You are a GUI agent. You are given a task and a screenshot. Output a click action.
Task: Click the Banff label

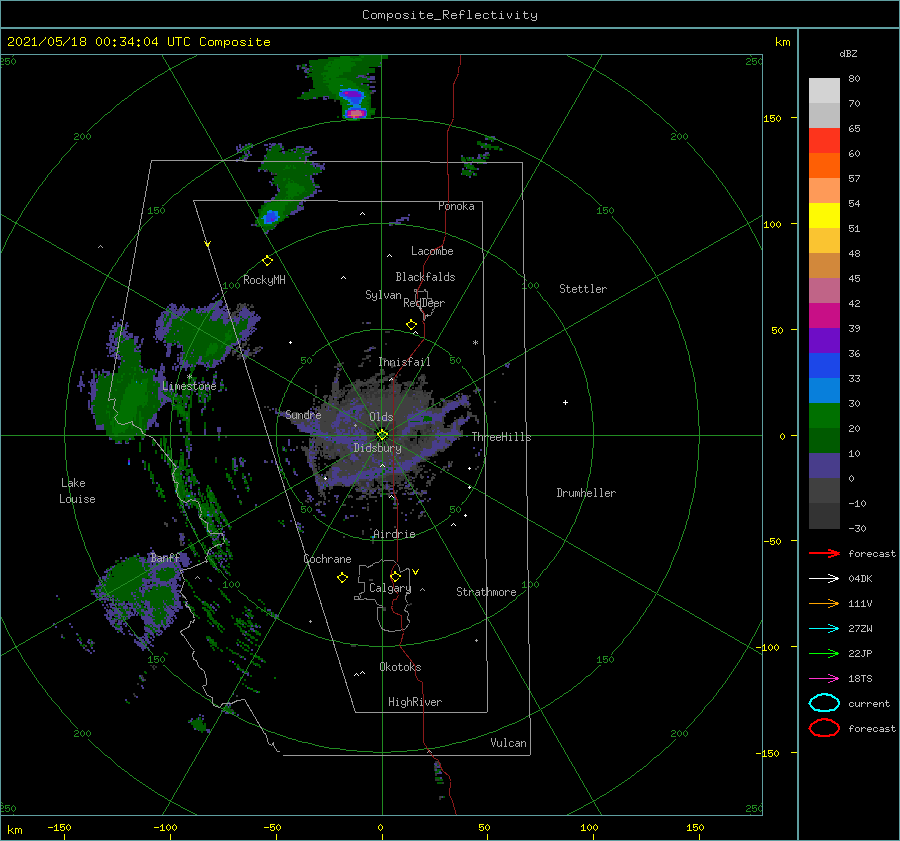tap(165, 558)
